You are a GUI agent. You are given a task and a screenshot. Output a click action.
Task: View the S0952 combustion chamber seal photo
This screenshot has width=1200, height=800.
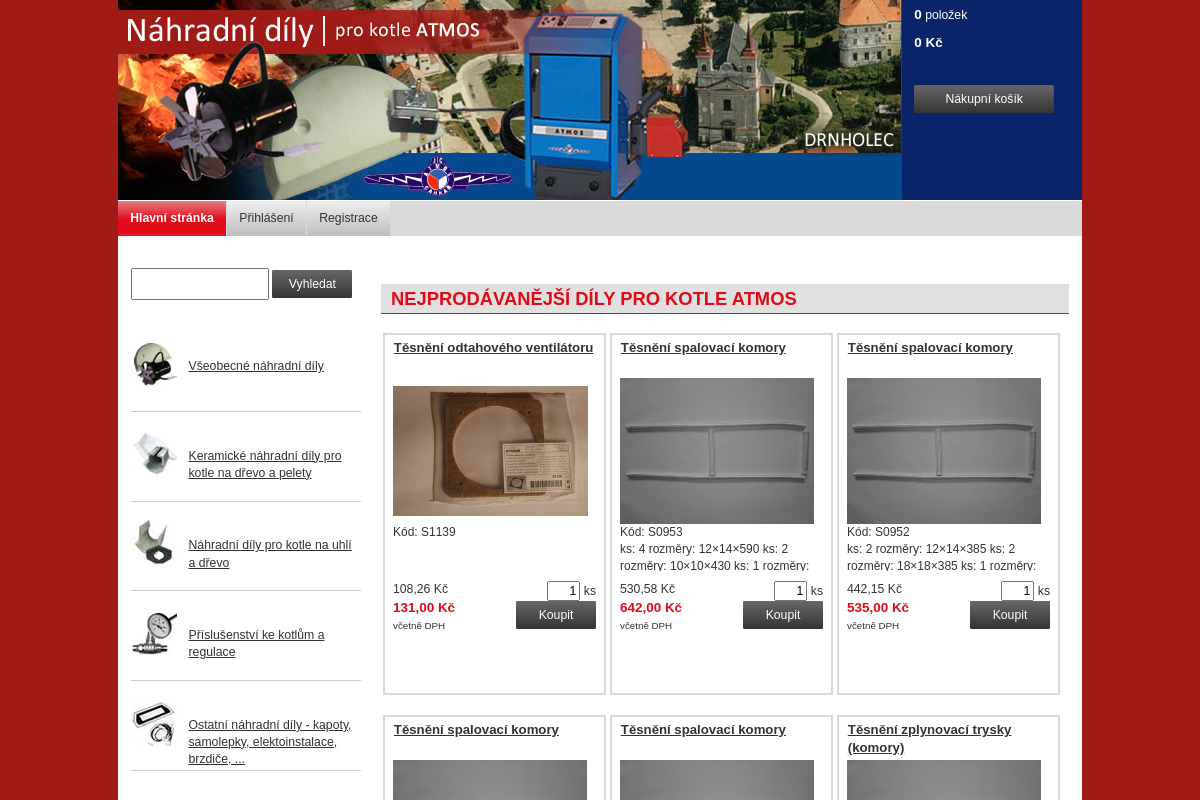point(944,451)
